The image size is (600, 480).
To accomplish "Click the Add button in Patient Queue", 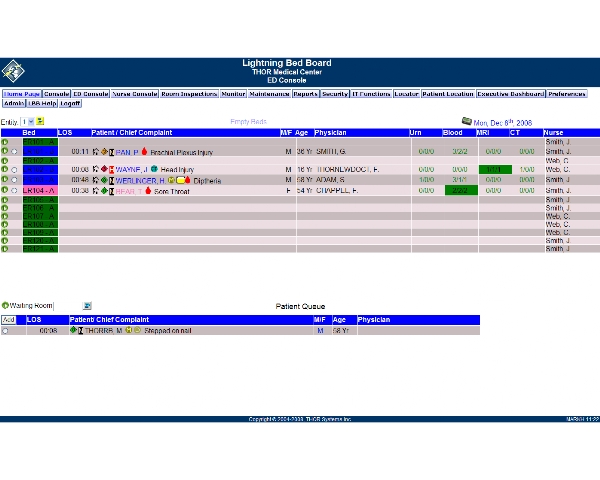I will [x=8, y=320].
